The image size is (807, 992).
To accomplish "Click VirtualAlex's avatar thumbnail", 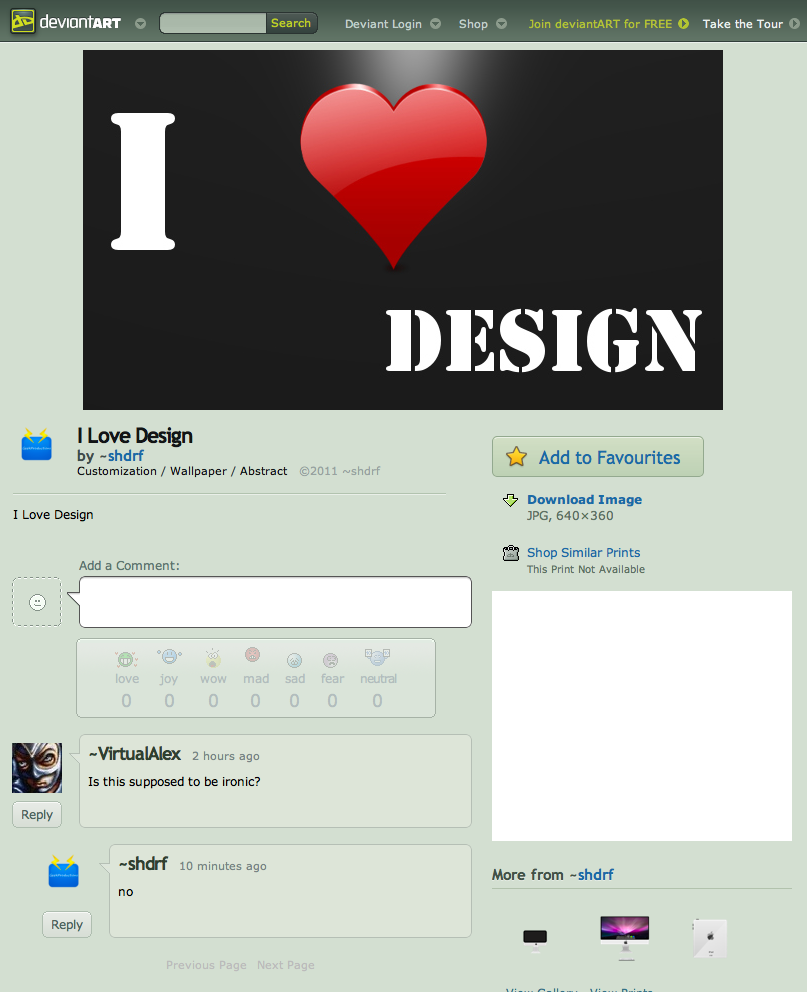I will click(x=37, y=768).
